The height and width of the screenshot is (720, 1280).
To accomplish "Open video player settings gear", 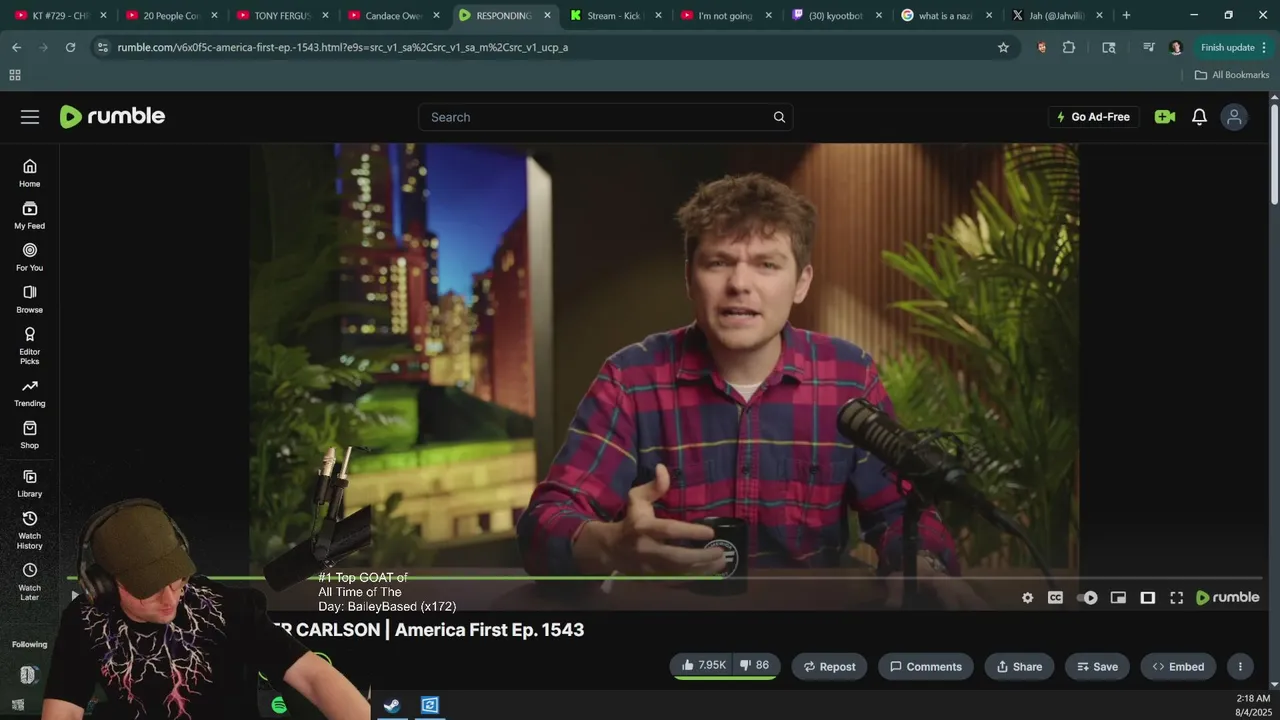I will (x=1027, y=598).
